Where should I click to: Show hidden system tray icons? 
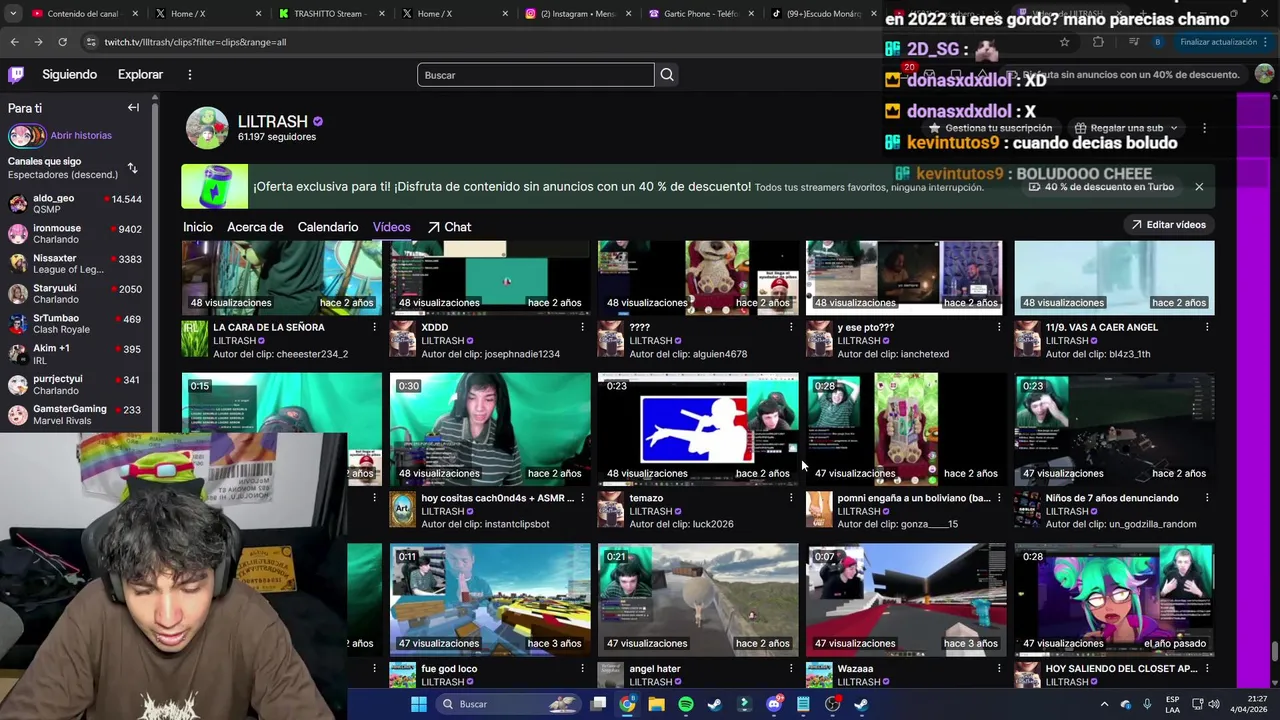1104,704
